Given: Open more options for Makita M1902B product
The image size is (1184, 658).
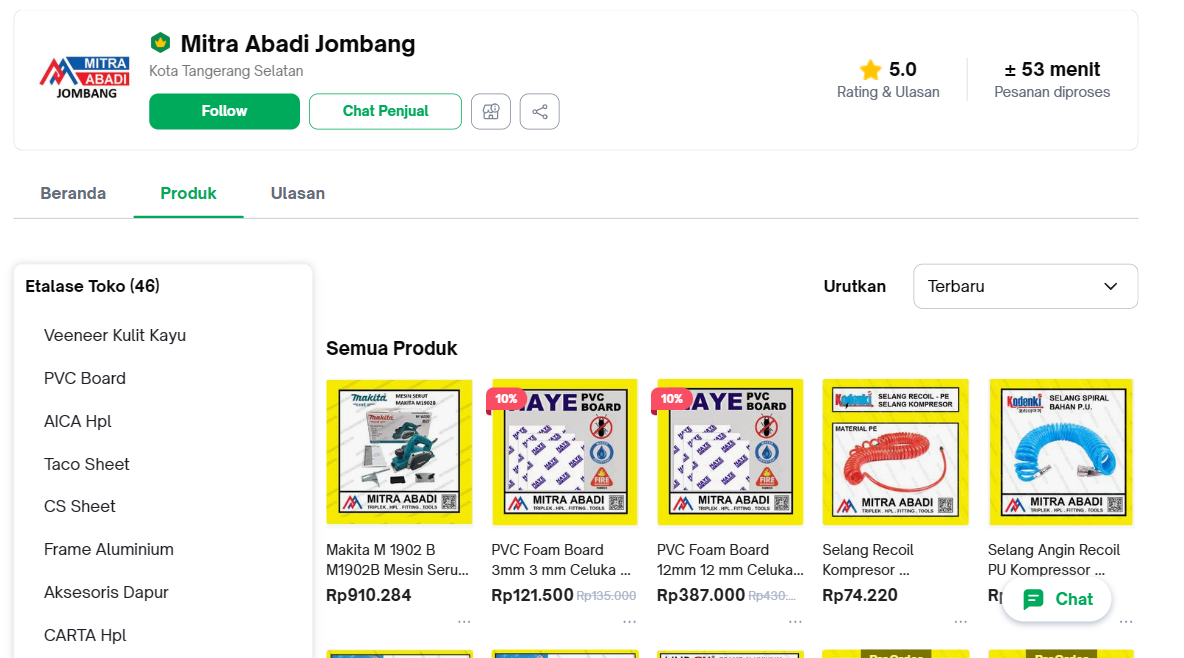Looking at the screenshot, I should tap(464, 621).
